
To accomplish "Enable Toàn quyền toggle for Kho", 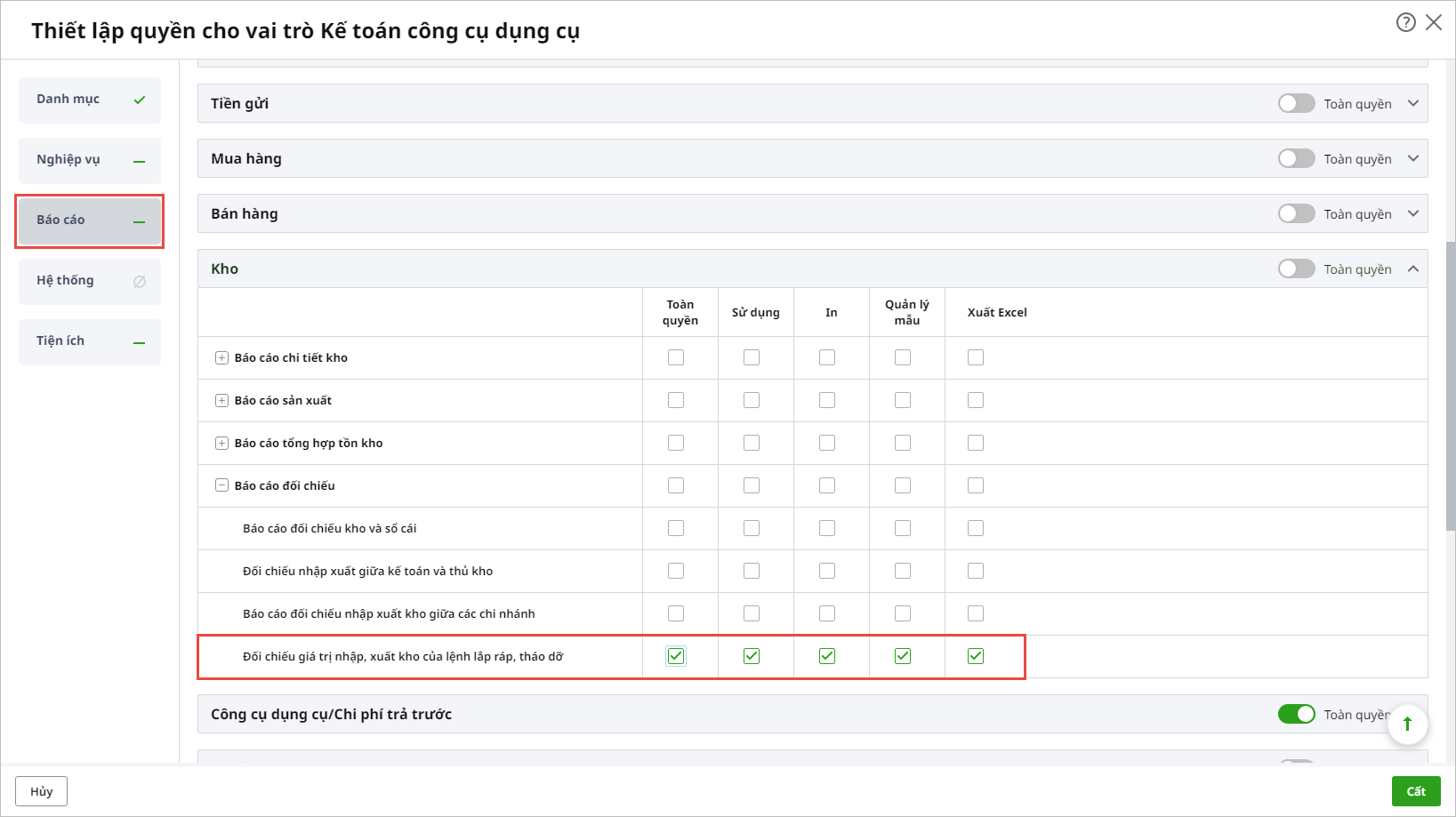I will pyautogui.click(x=1296, y=269).
